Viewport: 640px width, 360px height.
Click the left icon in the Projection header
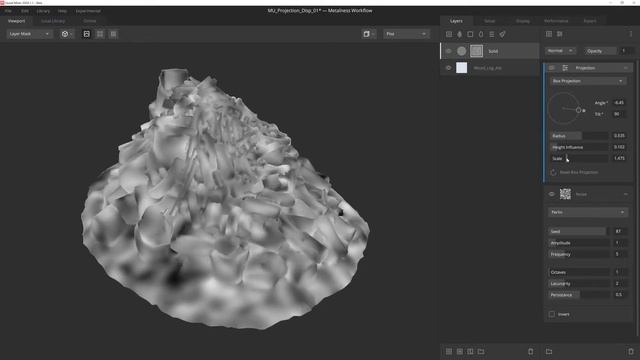(552, 68)
